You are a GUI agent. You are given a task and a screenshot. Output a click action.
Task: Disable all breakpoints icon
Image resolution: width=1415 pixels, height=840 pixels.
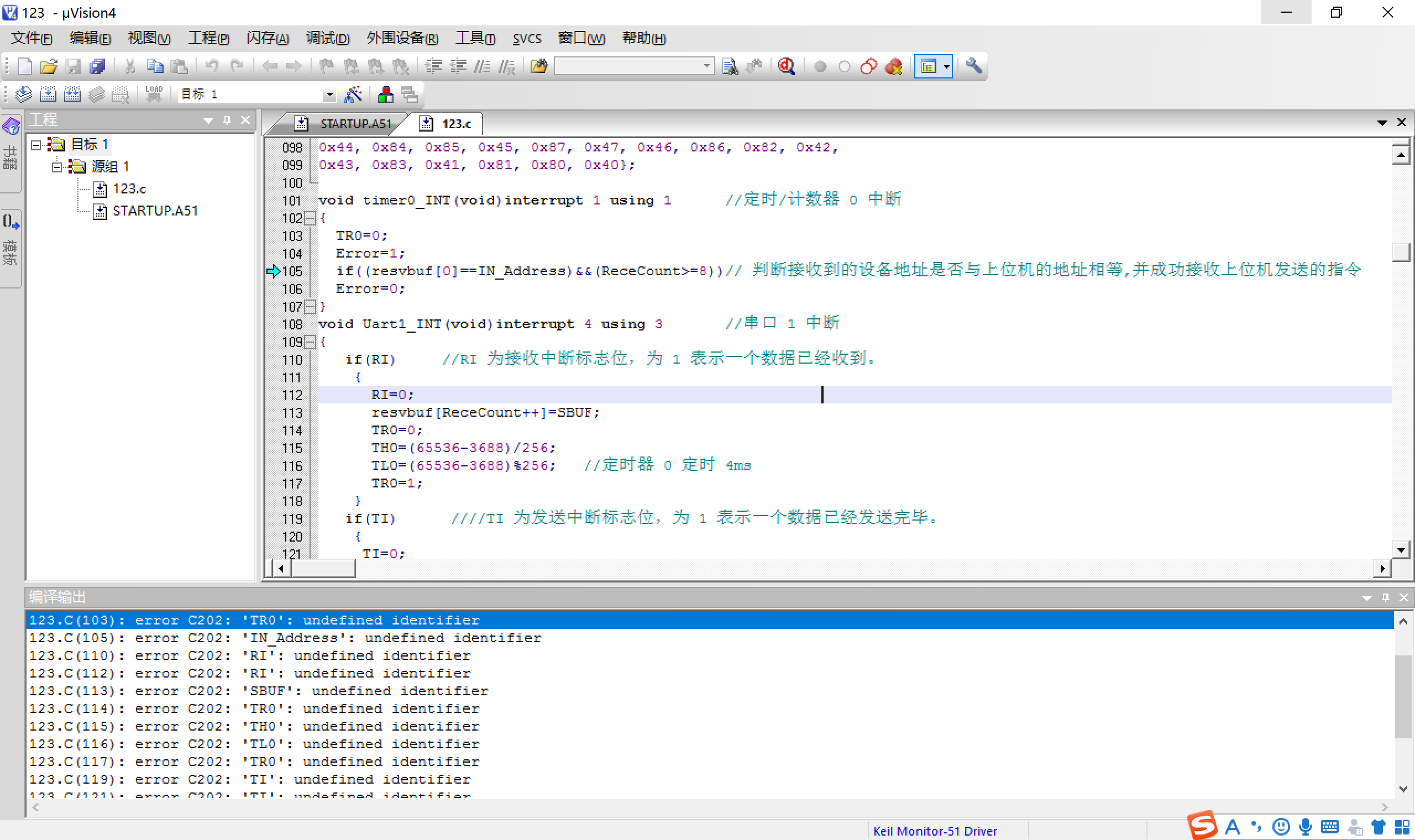[x=868, y=66]
